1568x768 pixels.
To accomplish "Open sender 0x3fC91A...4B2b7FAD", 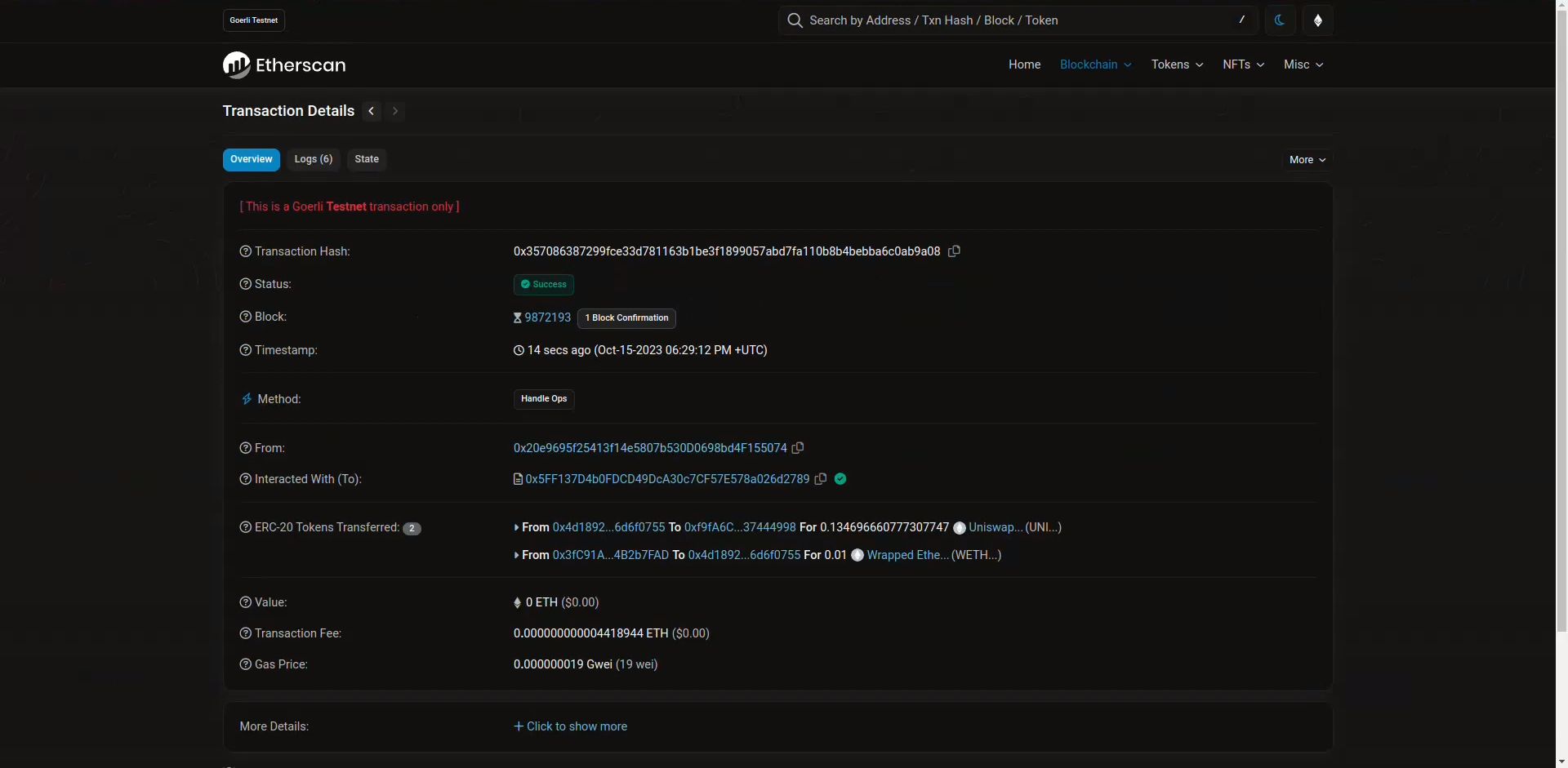I will (x=611, y=555).
